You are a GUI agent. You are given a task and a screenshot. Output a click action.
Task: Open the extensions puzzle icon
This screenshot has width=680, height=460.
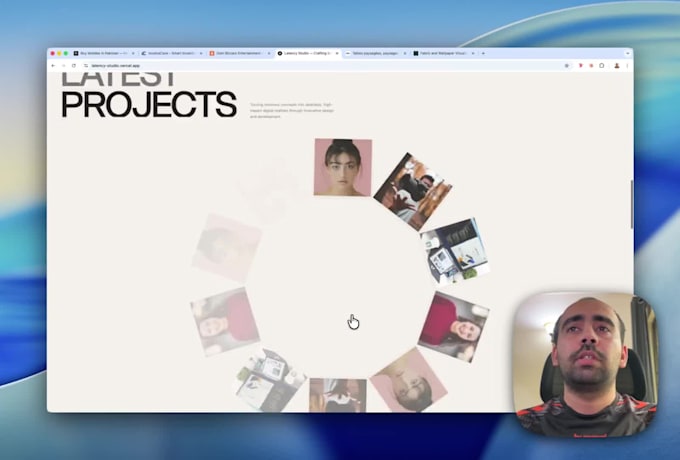602,65
